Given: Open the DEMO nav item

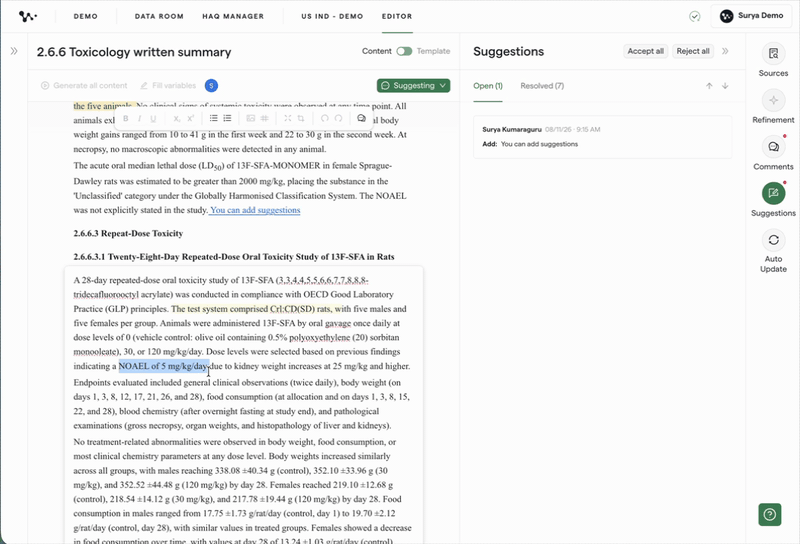Looking at the screenshot, I should [x=85, y=16].
